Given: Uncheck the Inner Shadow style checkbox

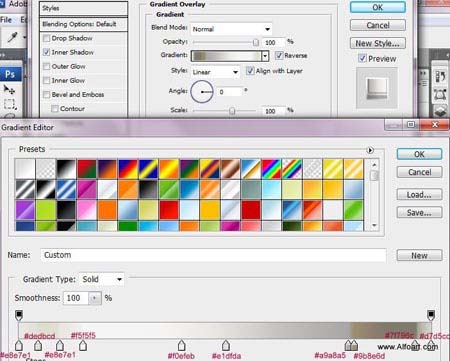Looking at the screenshot, I should 47,52.
